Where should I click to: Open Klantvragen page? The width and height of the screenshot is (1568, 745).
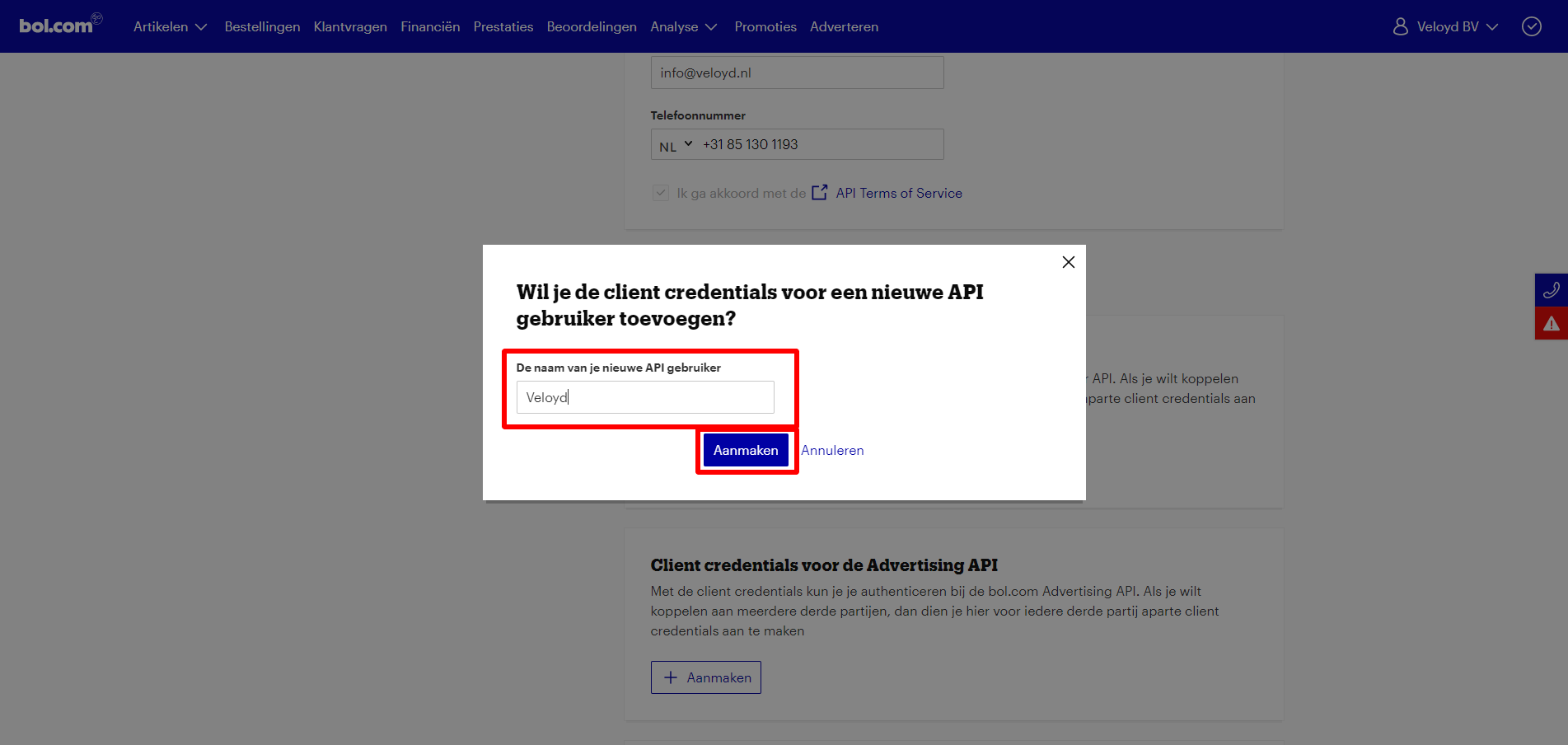click(x=350, y=26)
